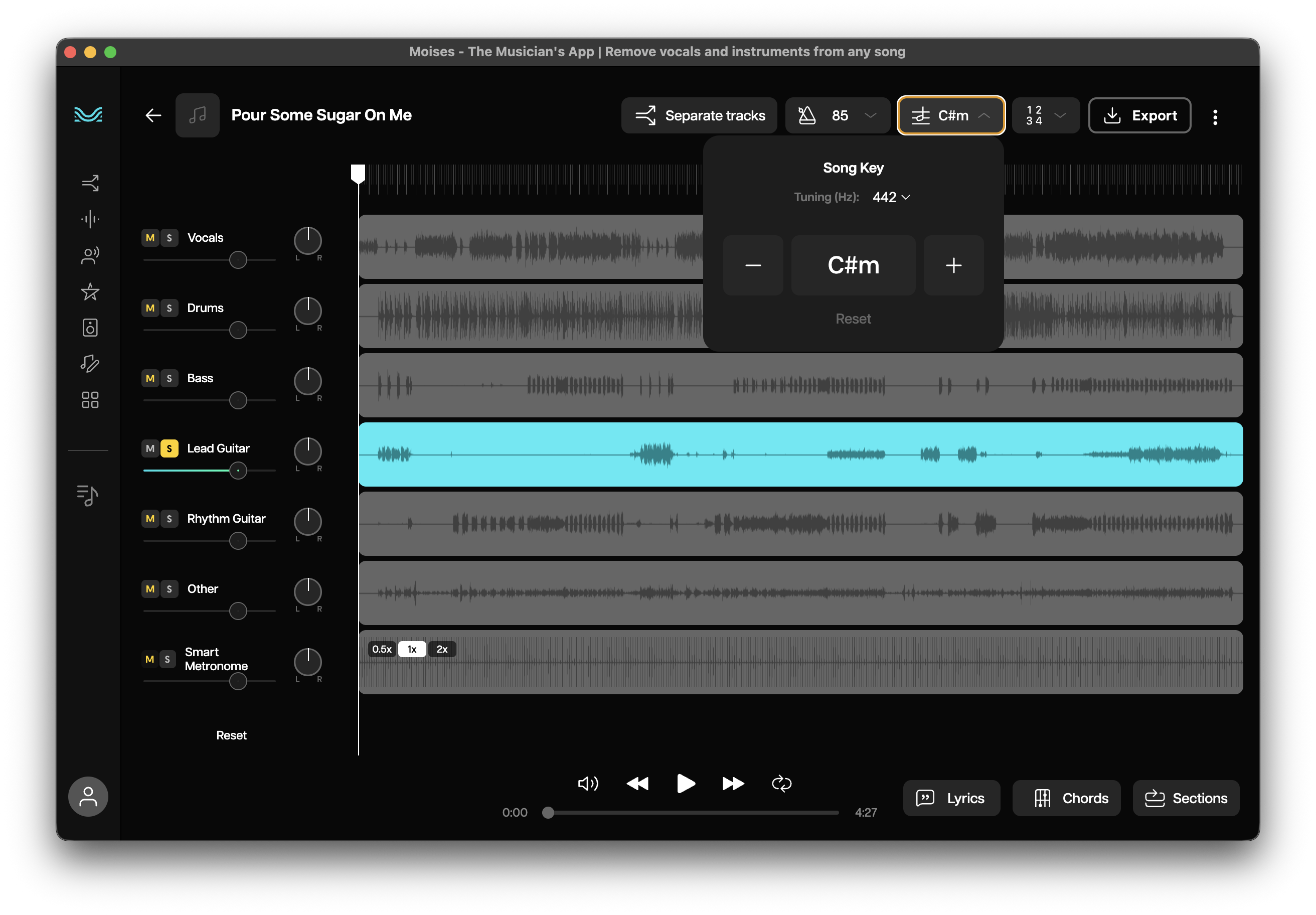Open the voice studio sidebar icon
This screenshot has width=1316, height=915.
pos(90,256)
